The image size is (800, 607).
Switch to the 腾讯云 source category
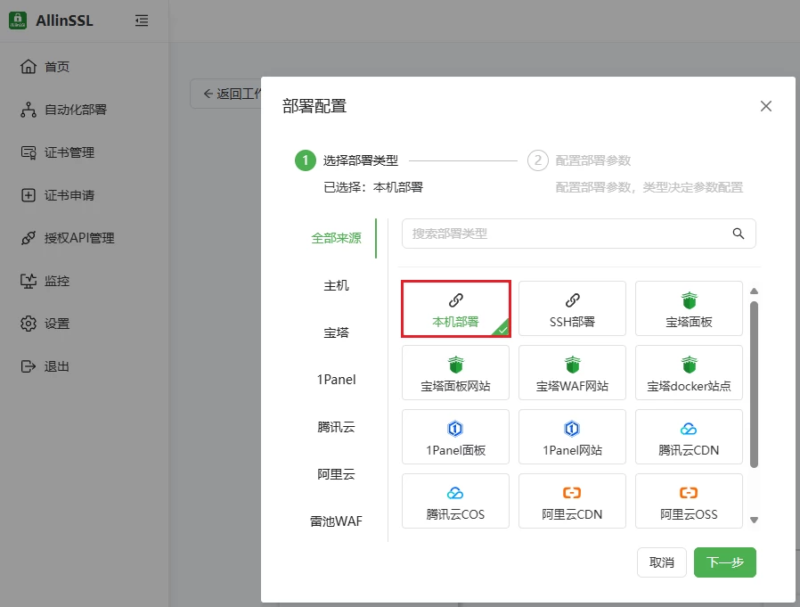tap(337, 428)
